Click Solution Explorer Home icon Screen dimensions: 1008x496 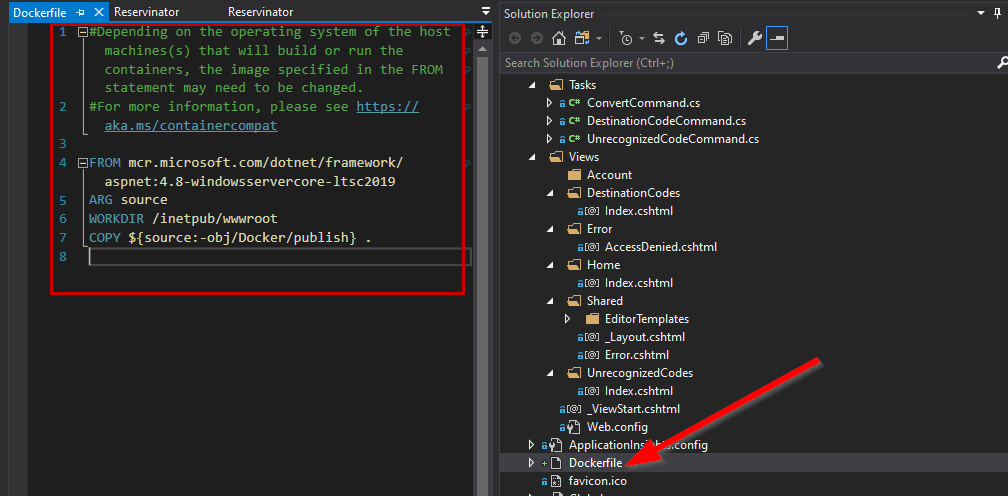559,39
